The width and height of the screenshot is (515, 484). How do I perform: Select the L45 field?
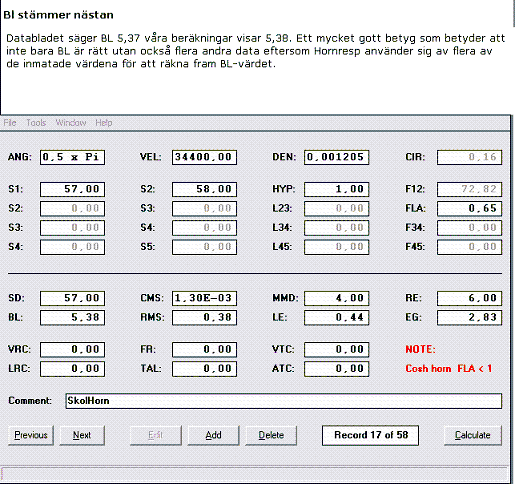(x=336, y=247)
